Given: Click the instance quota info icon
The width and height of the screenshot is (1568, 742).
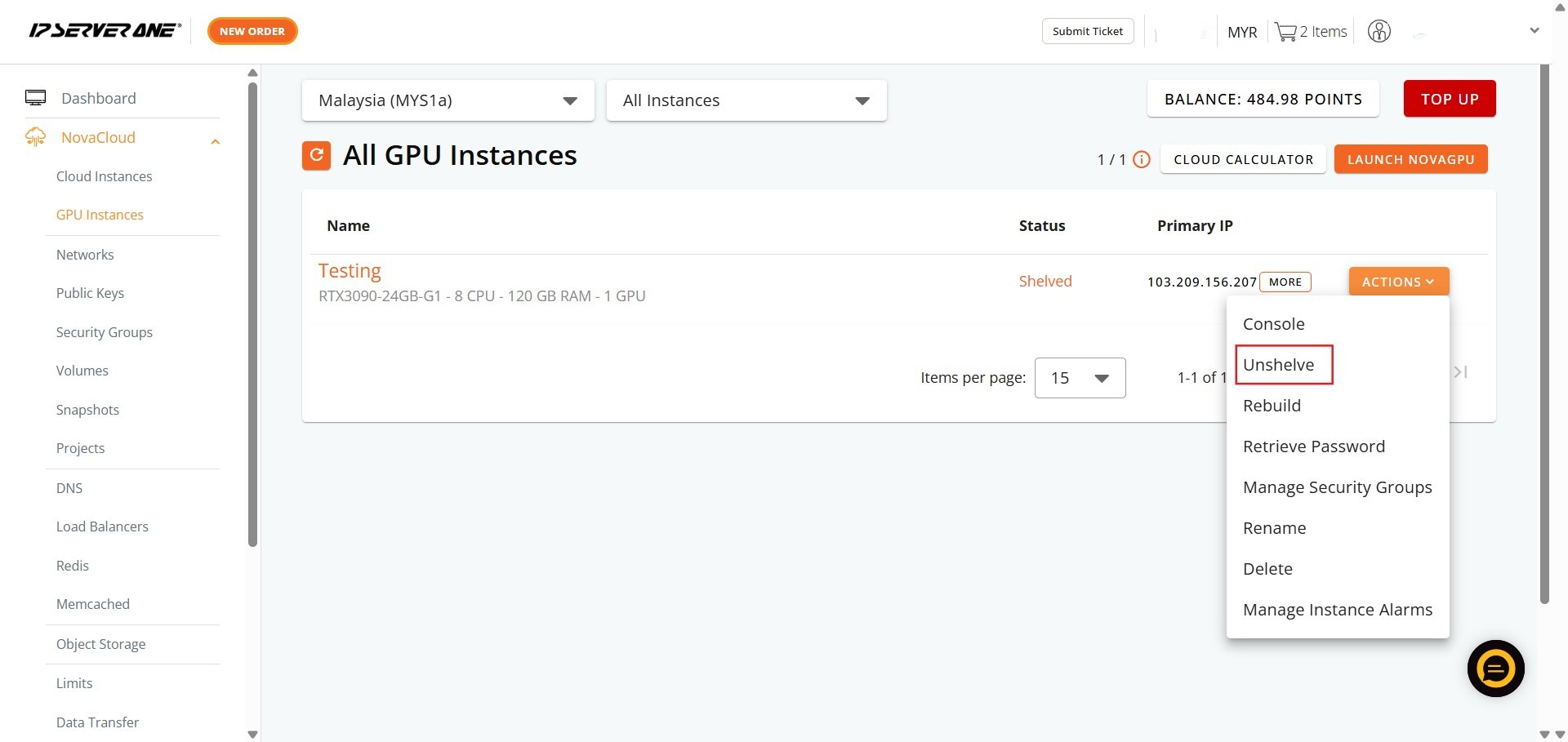Looking at the screenshot, I should 1142,159.
